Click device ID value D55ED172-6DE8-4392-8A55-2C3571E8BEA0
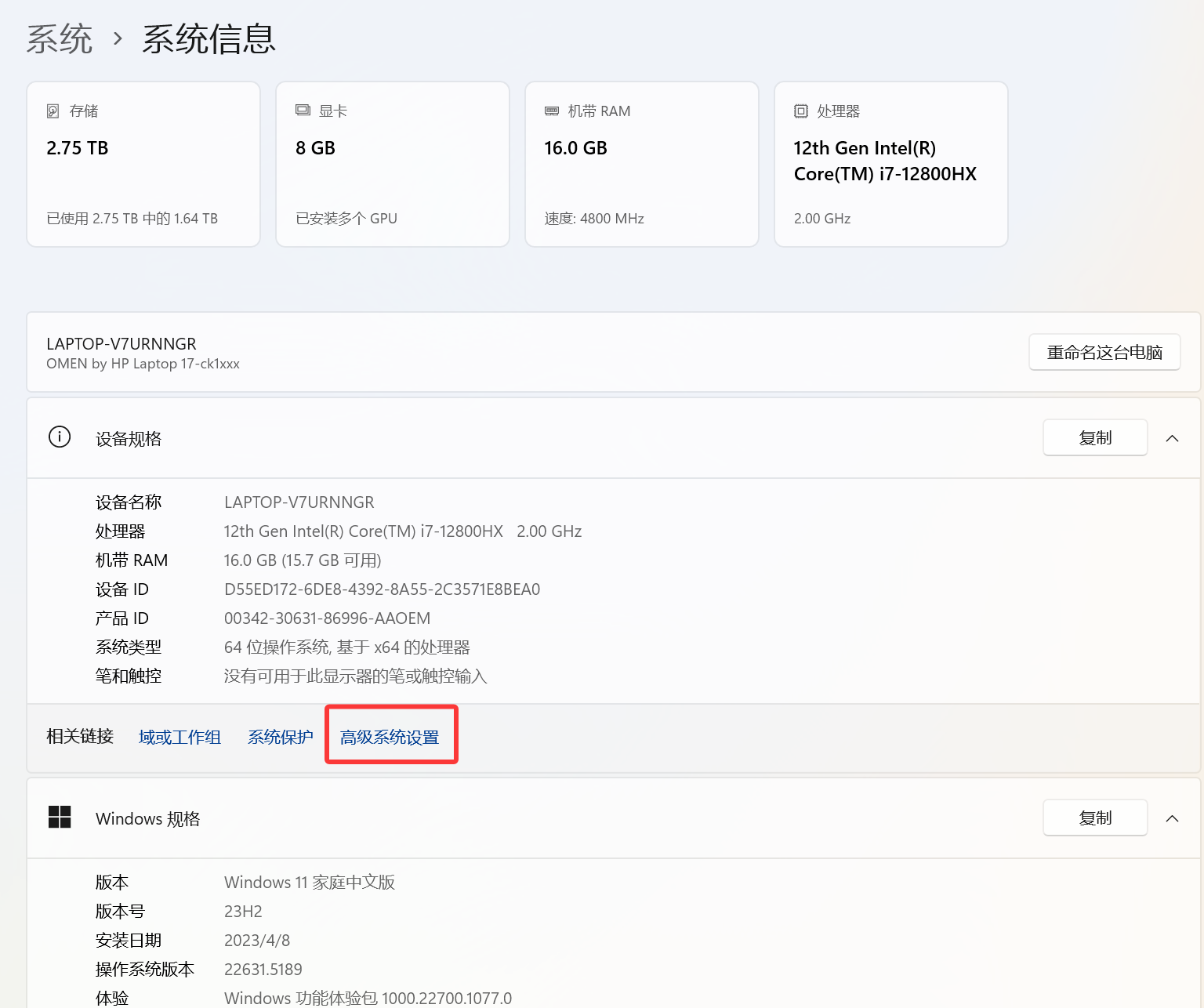 pyautogui.click(x=382, y=589)
